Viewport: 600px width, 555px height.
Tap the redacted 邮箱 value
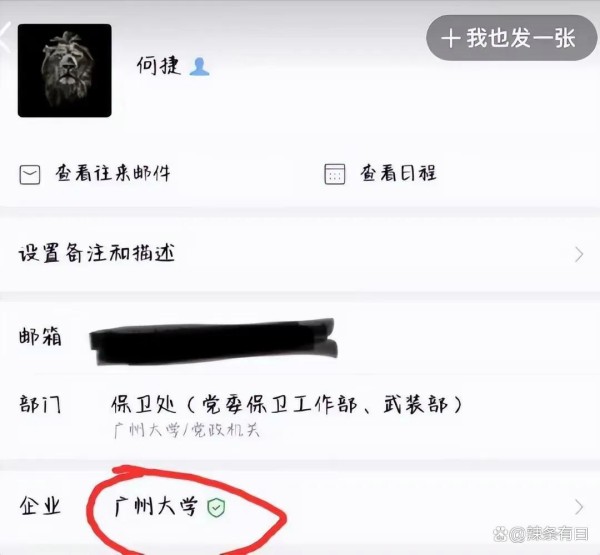coord(214,341)
